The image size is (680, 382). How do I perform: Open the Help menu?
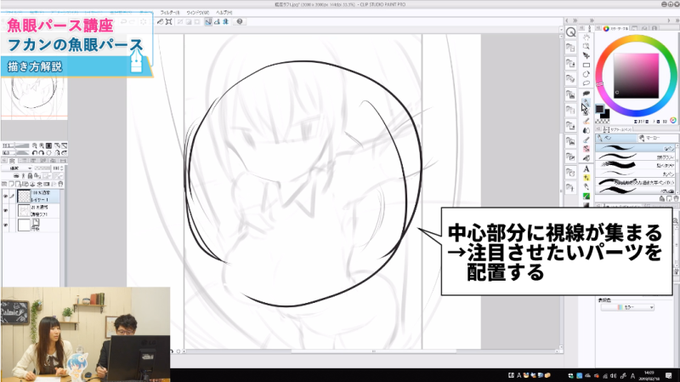(x=224, y=13)
